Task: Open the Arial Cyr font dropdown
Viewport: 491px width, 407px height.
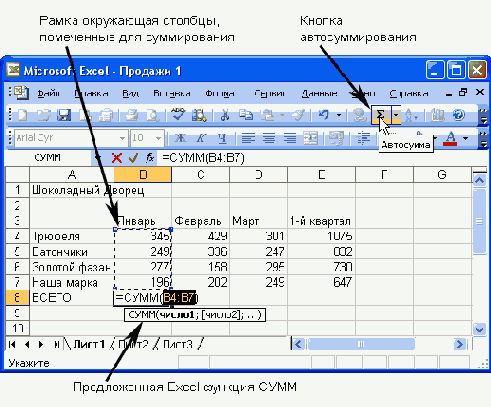Action: click(x=122, y=138)
